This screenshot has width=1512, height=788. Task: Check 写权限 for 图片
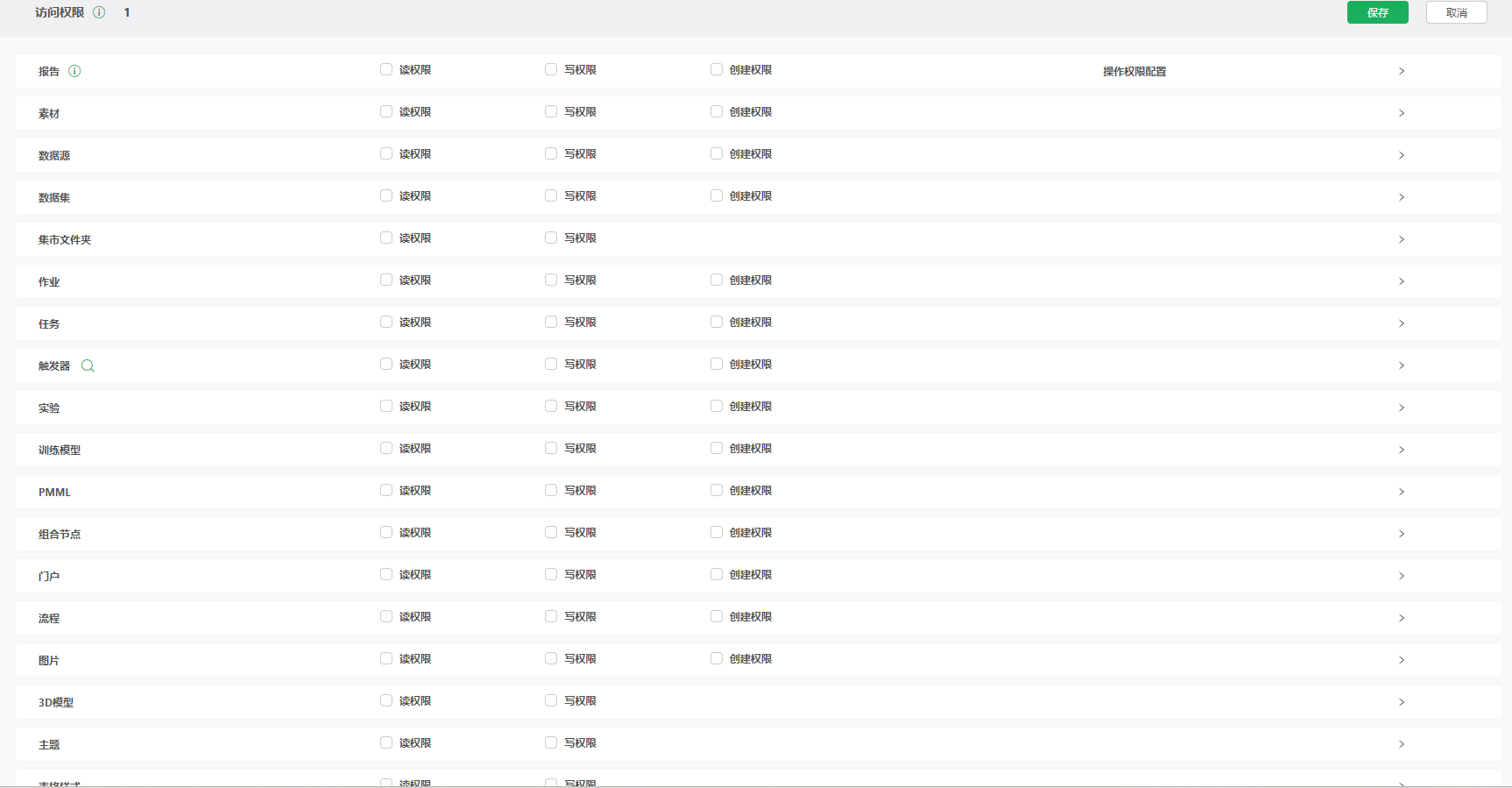pyautogui.click(x=551, y=658)
